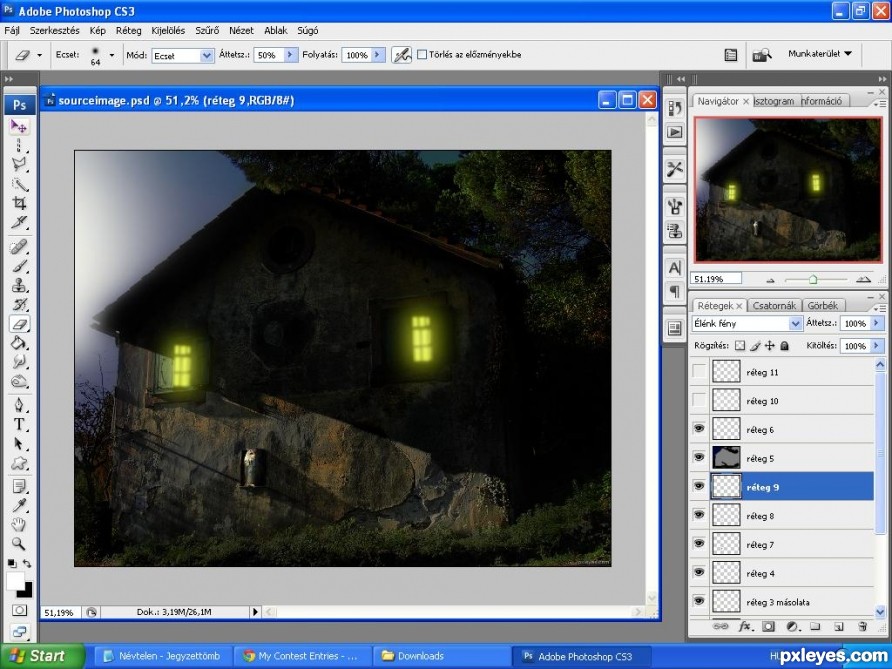Switch to the Csatornák tab
The width and height of the screenshot is (892, 669).
774,305
